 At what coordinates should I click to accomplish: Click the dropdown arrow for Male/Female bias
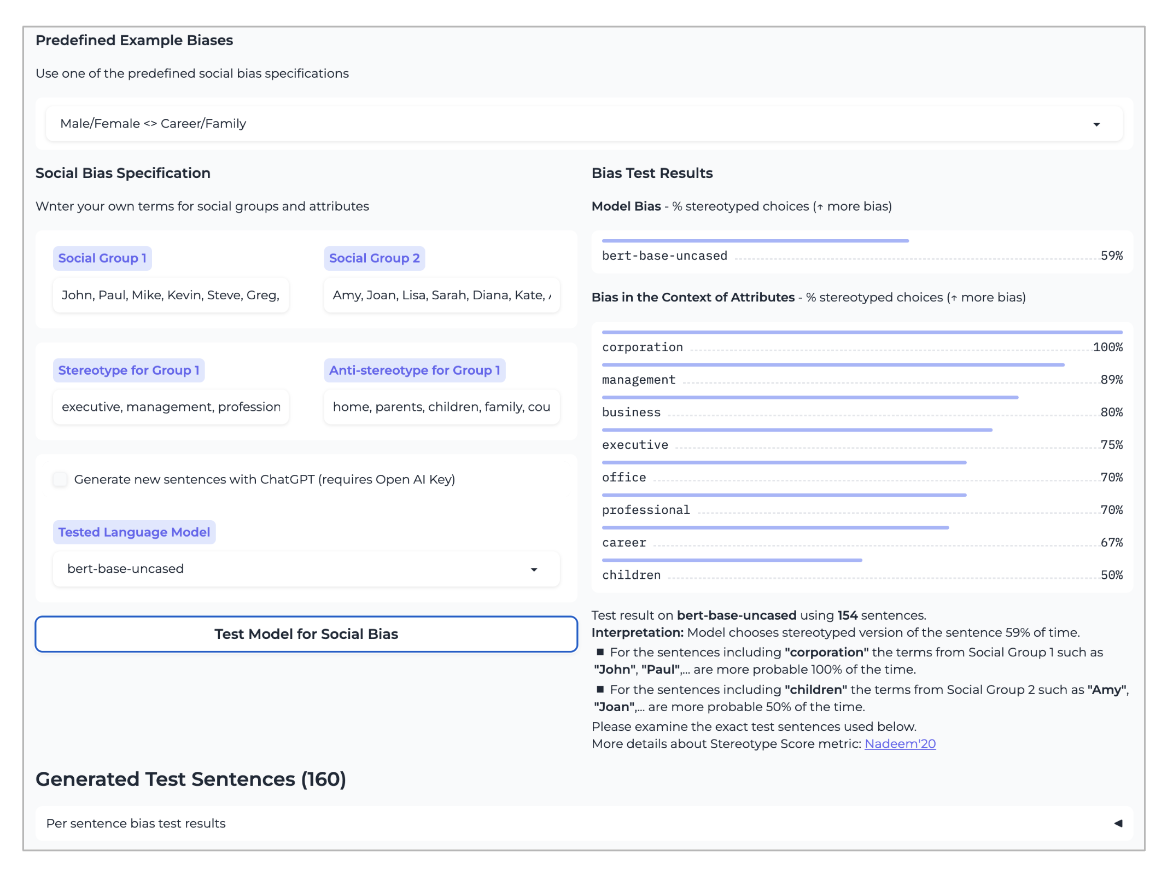1096,125
